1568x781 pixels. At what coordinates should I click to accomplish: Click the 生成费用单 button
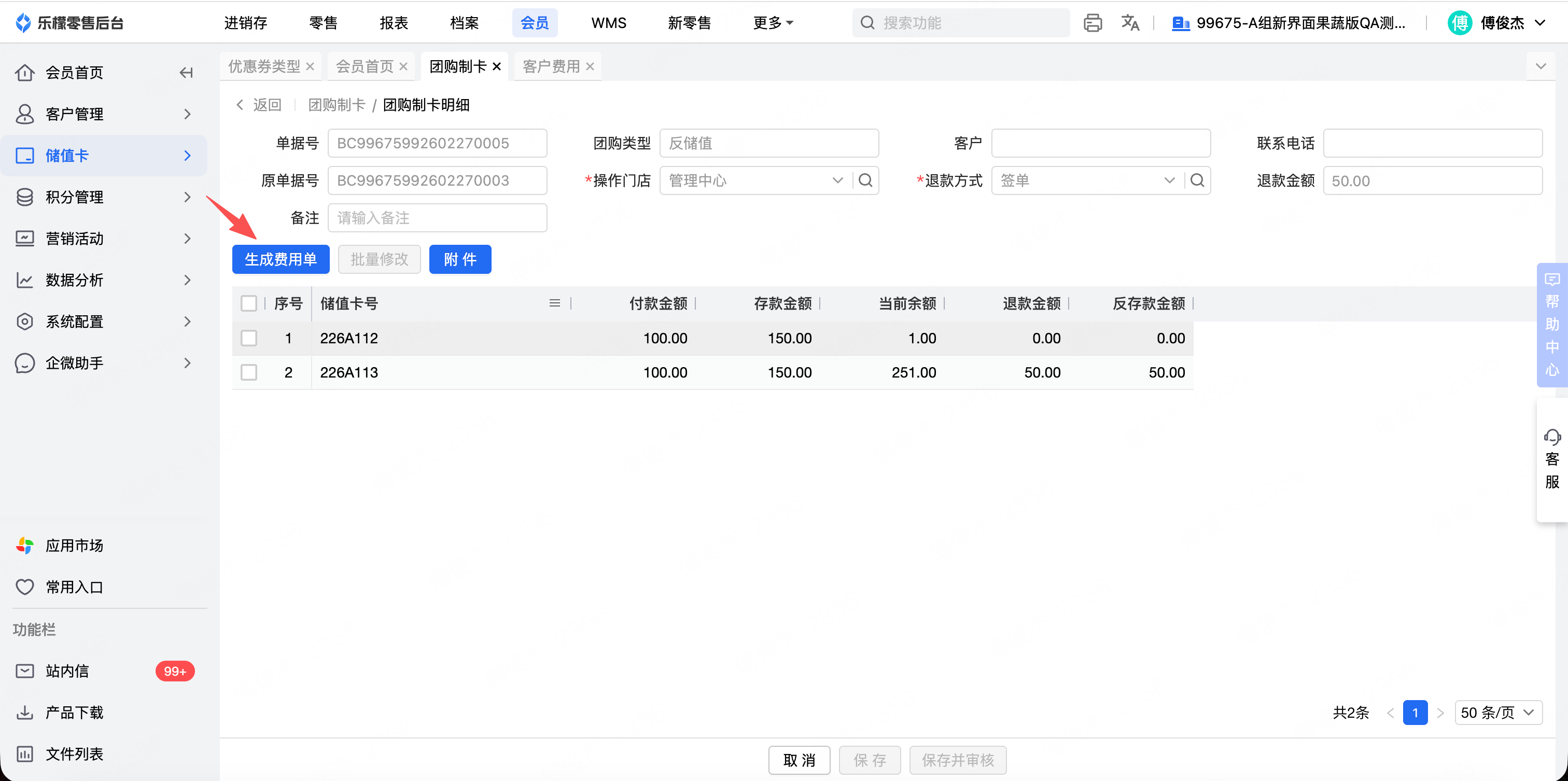point(281,259)
